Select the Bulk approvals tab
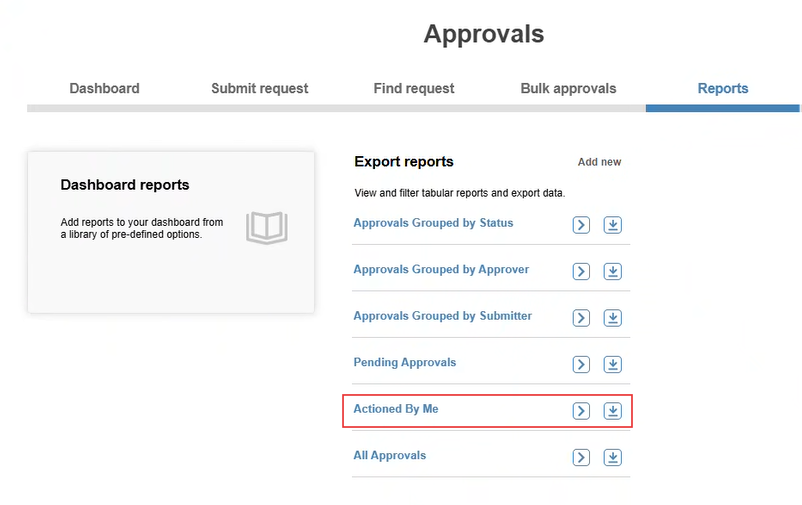Image resolution: width=802 pixels, height=505 pixels. pyautogui.click(x=568, y=89)
